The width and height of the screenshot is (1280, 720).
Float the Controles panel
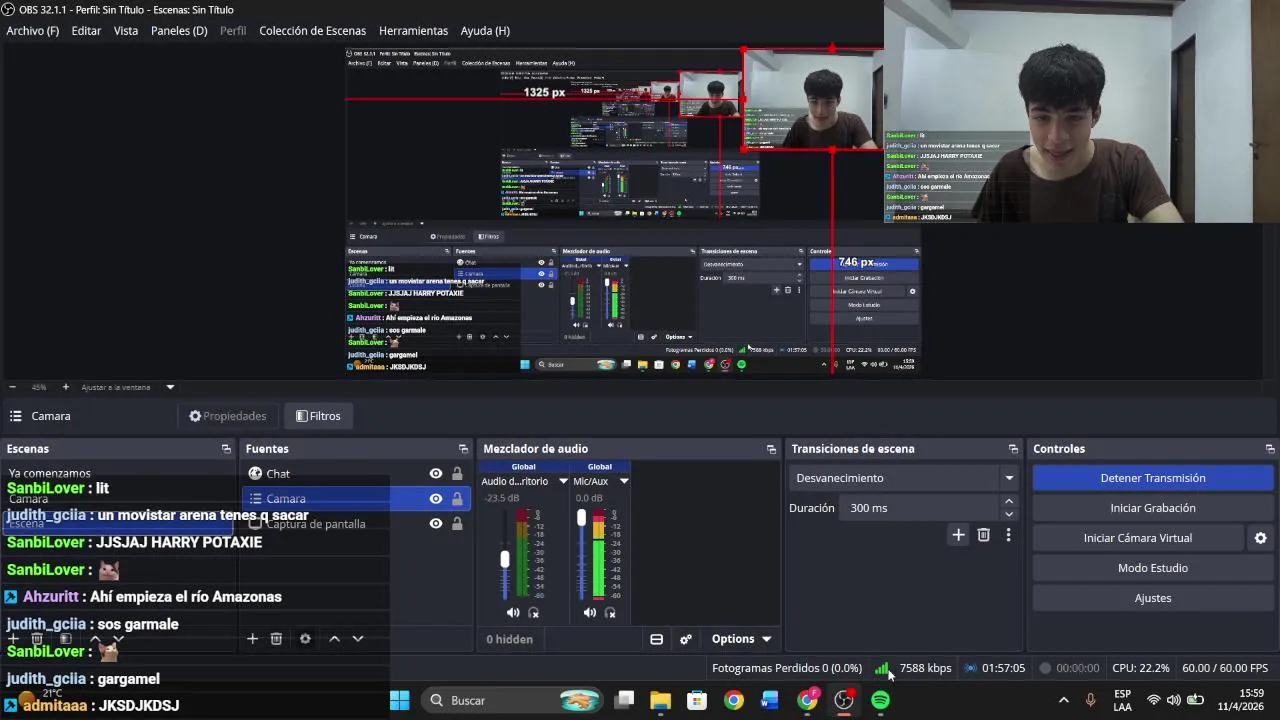pyautogui.click(x=1270, y=449)
